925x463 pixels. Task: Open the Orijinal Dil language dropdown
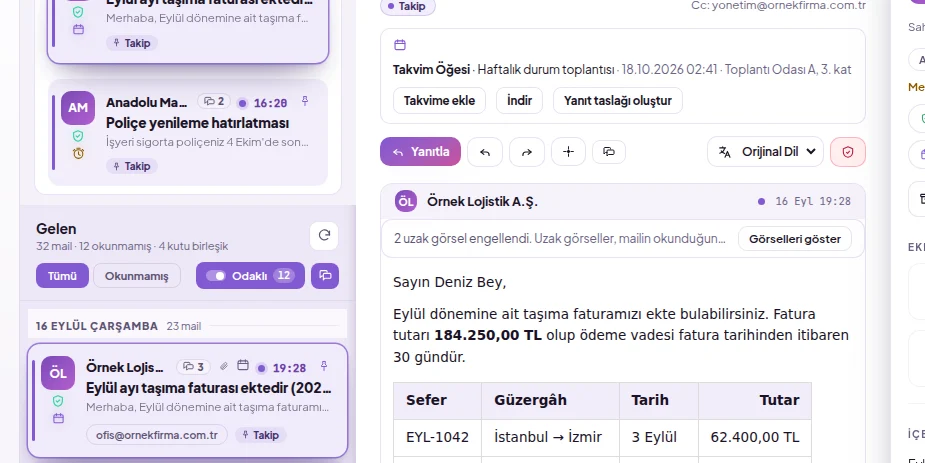coord(765,152)
